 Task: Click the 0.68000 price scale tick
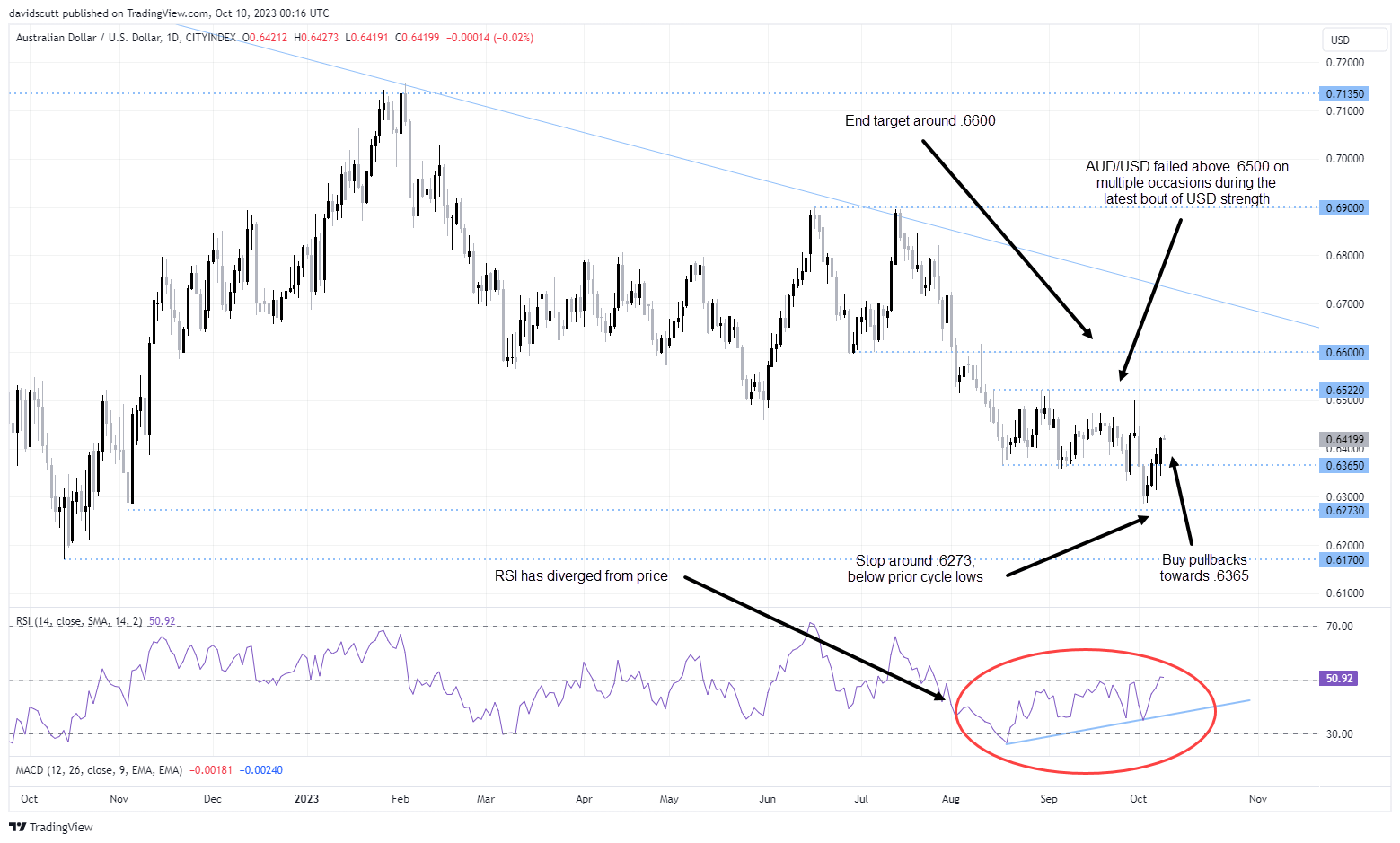coord(1344,256)
